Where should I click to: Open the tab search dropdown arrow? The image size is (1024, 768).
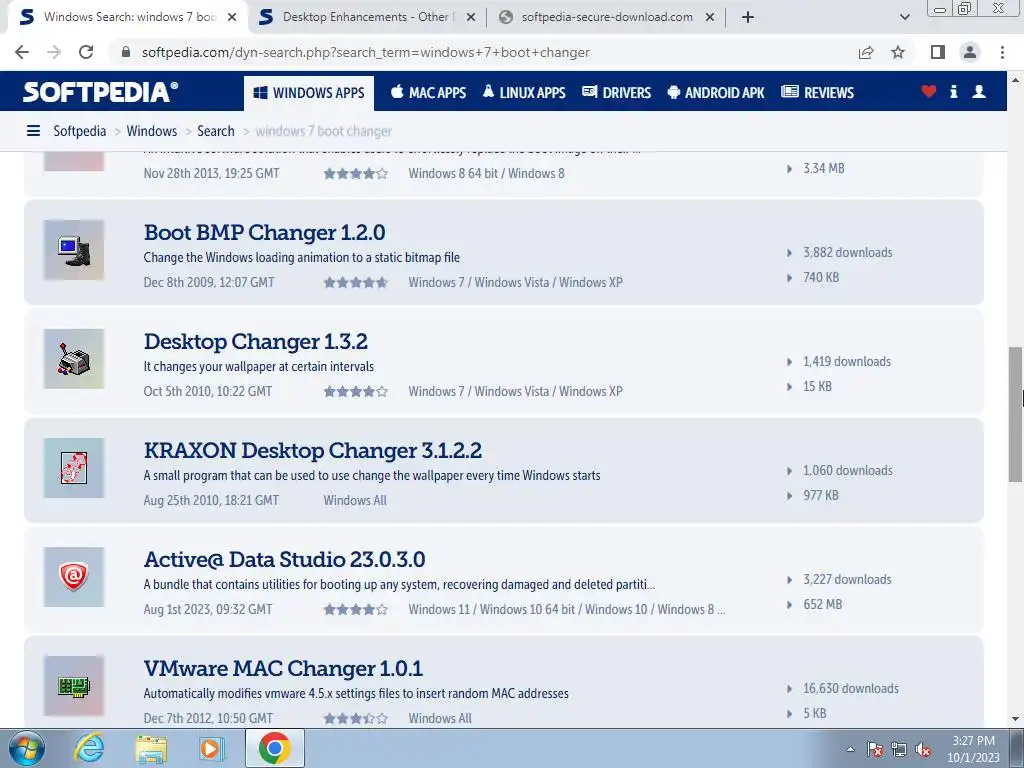904,17
